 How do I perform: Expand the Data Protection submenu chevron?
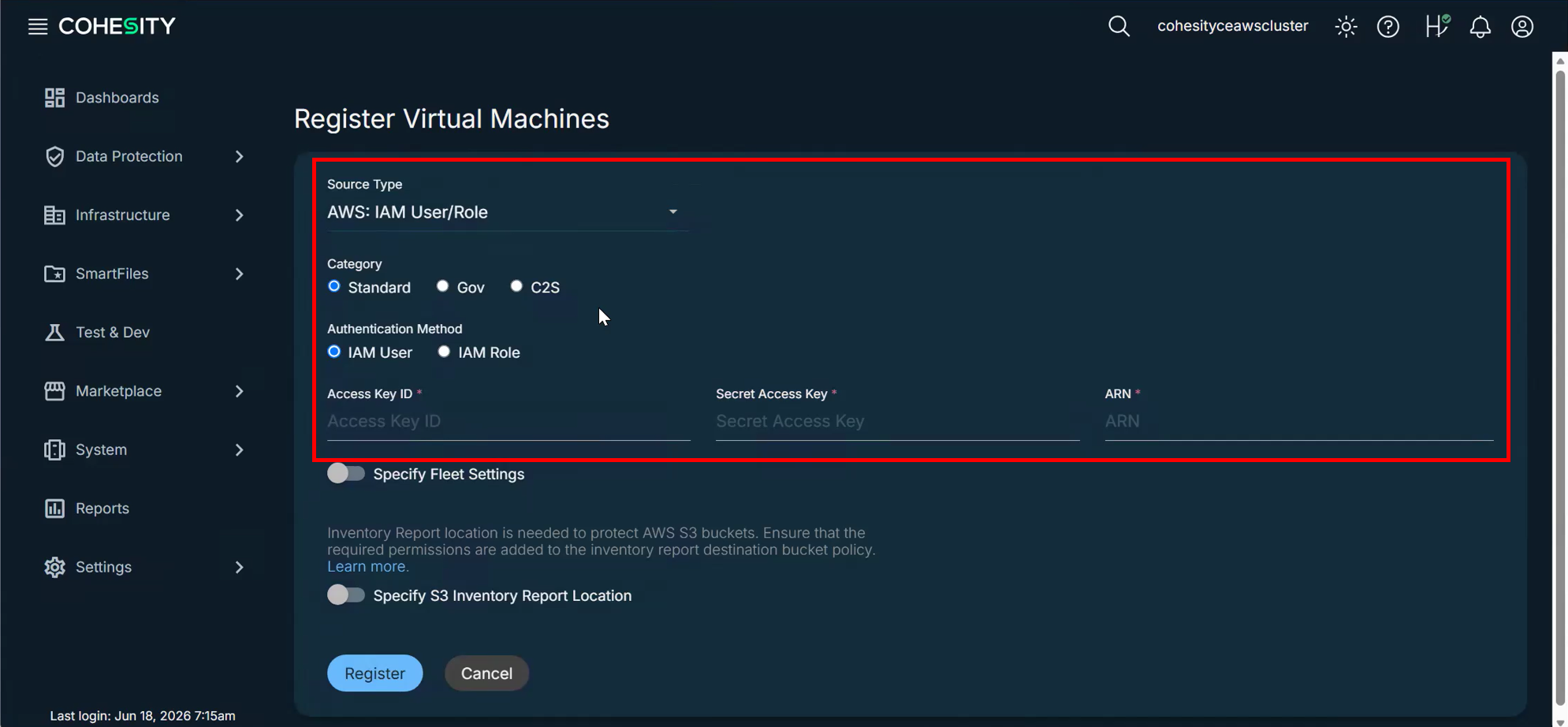pos(240,157)
